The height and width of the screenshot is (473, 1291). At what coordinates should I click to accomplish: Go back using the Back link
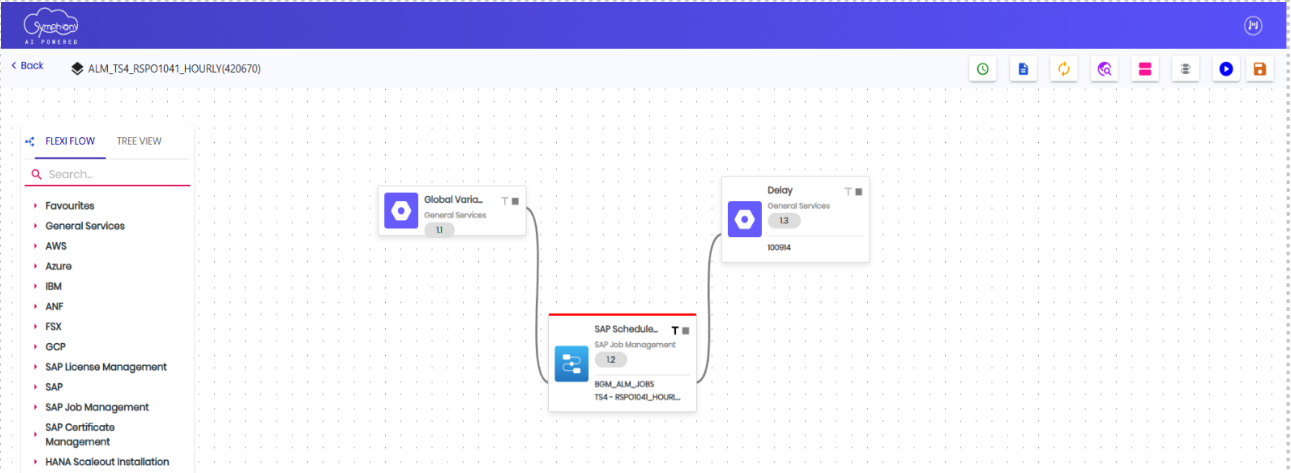click(x=27, y=65)
